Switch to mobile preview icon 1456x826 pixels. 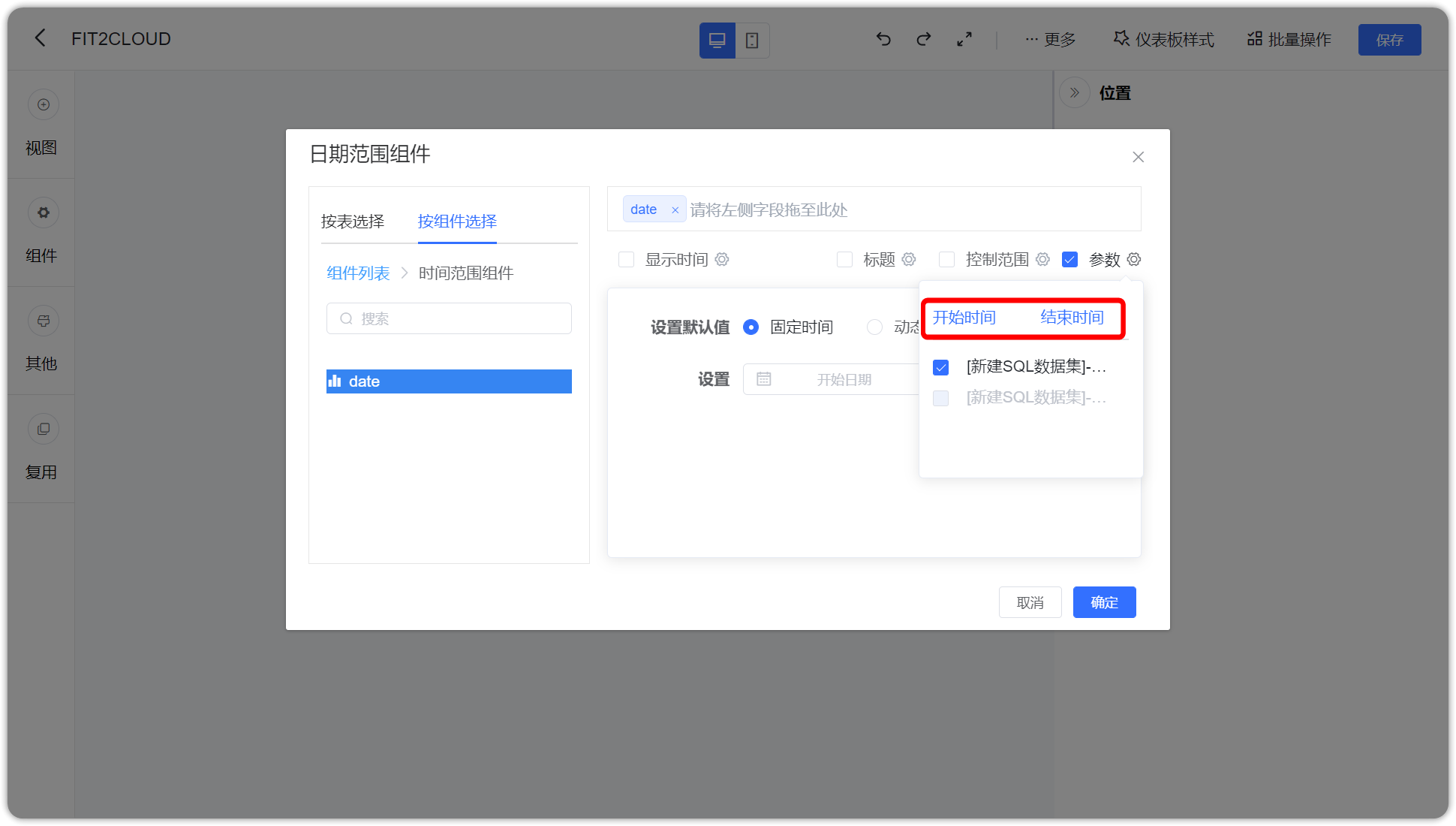click(751, 40)
